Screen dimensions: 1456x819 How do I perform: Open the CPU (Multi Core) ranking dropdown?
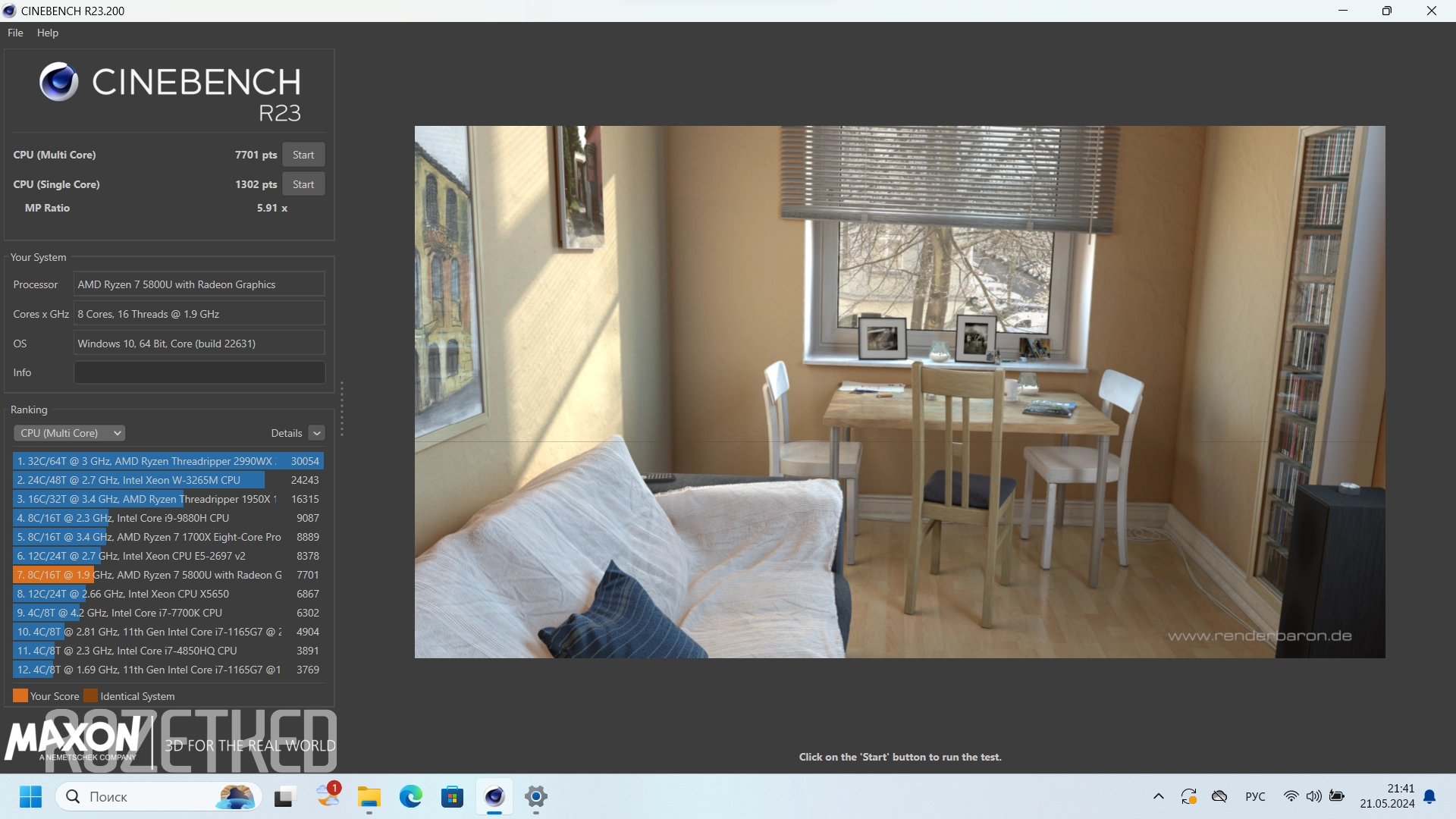pyautogui.click(x=69, y=433)
